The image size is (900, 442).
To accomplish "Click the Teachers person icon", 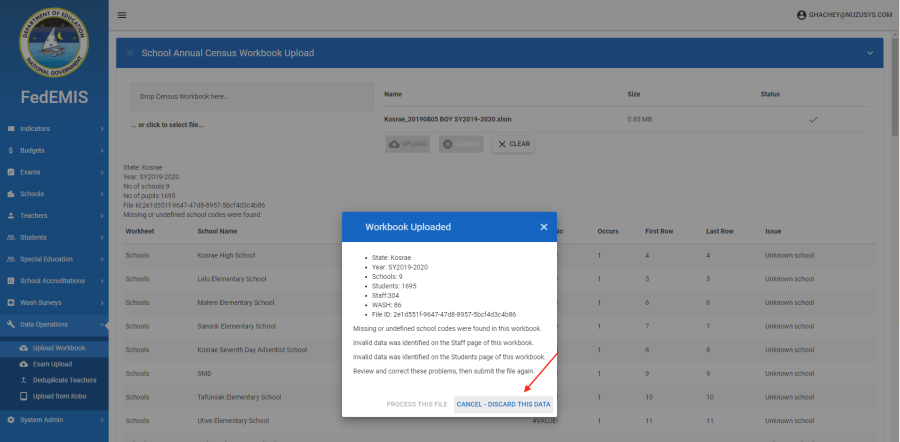I will click(x=10, y=216).
